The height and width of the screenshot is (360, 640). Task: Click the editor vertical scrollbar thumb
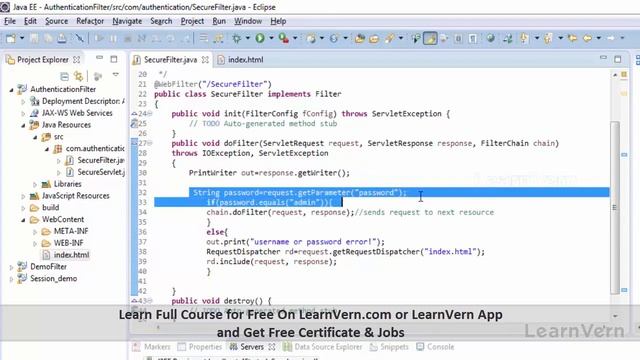[x=615, y=207]
